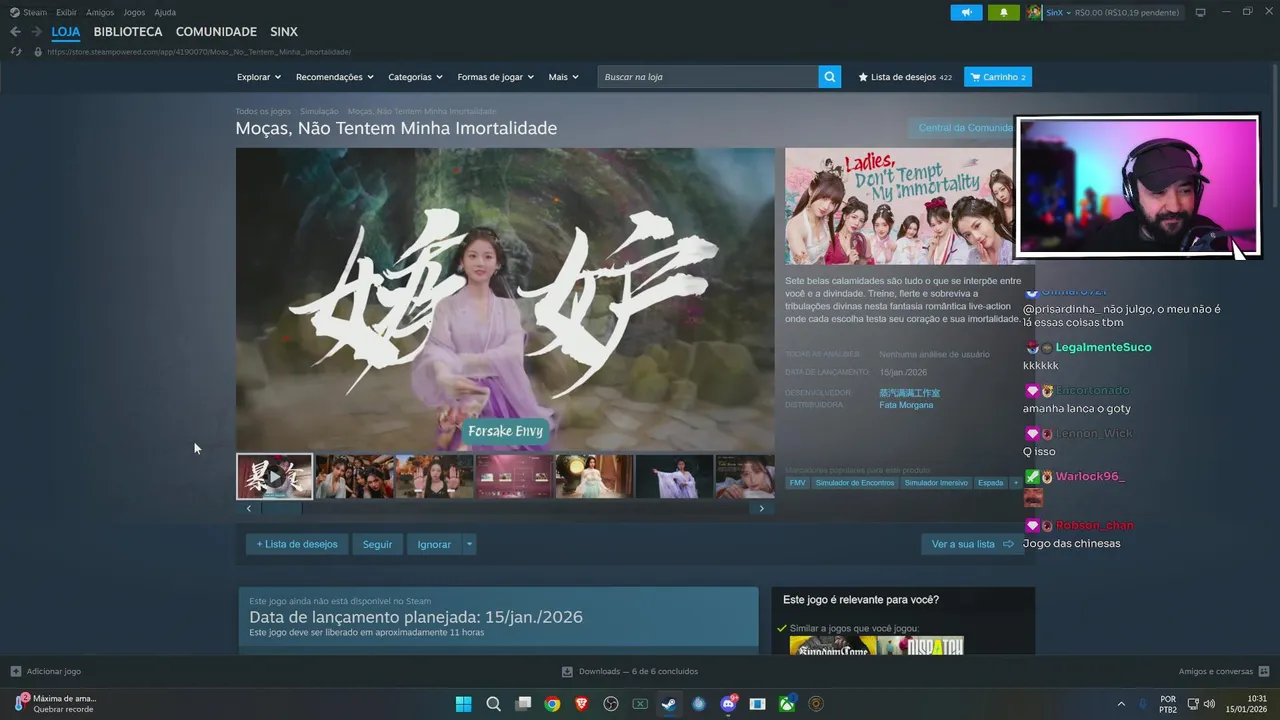
Task: Switch to the BIBLIOTECA tab
Action: pyautogui.click(x=128, y=32)
